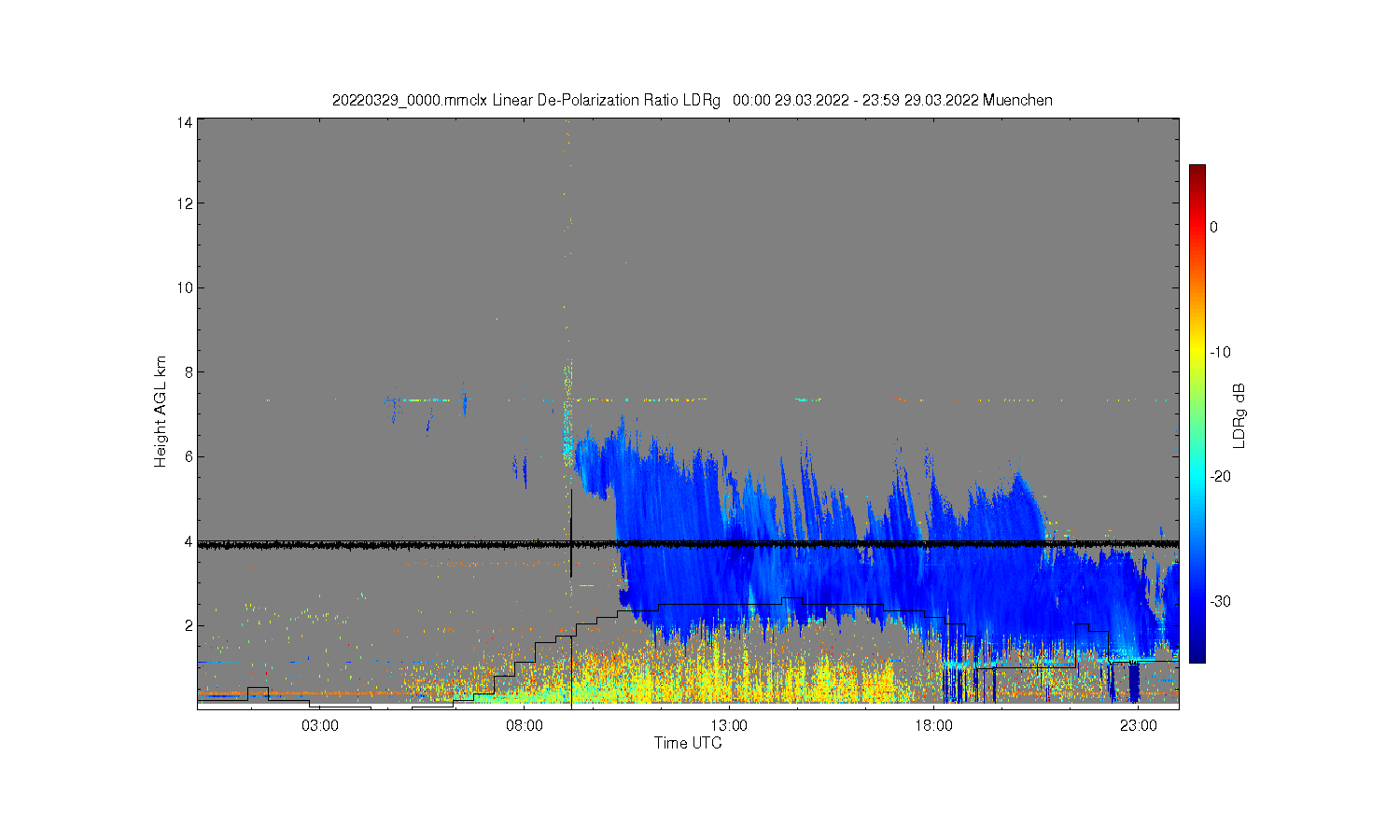Click the '03:00' time tick label
This screenshot has height=840, width=1400.
click(x=320, y=725)
